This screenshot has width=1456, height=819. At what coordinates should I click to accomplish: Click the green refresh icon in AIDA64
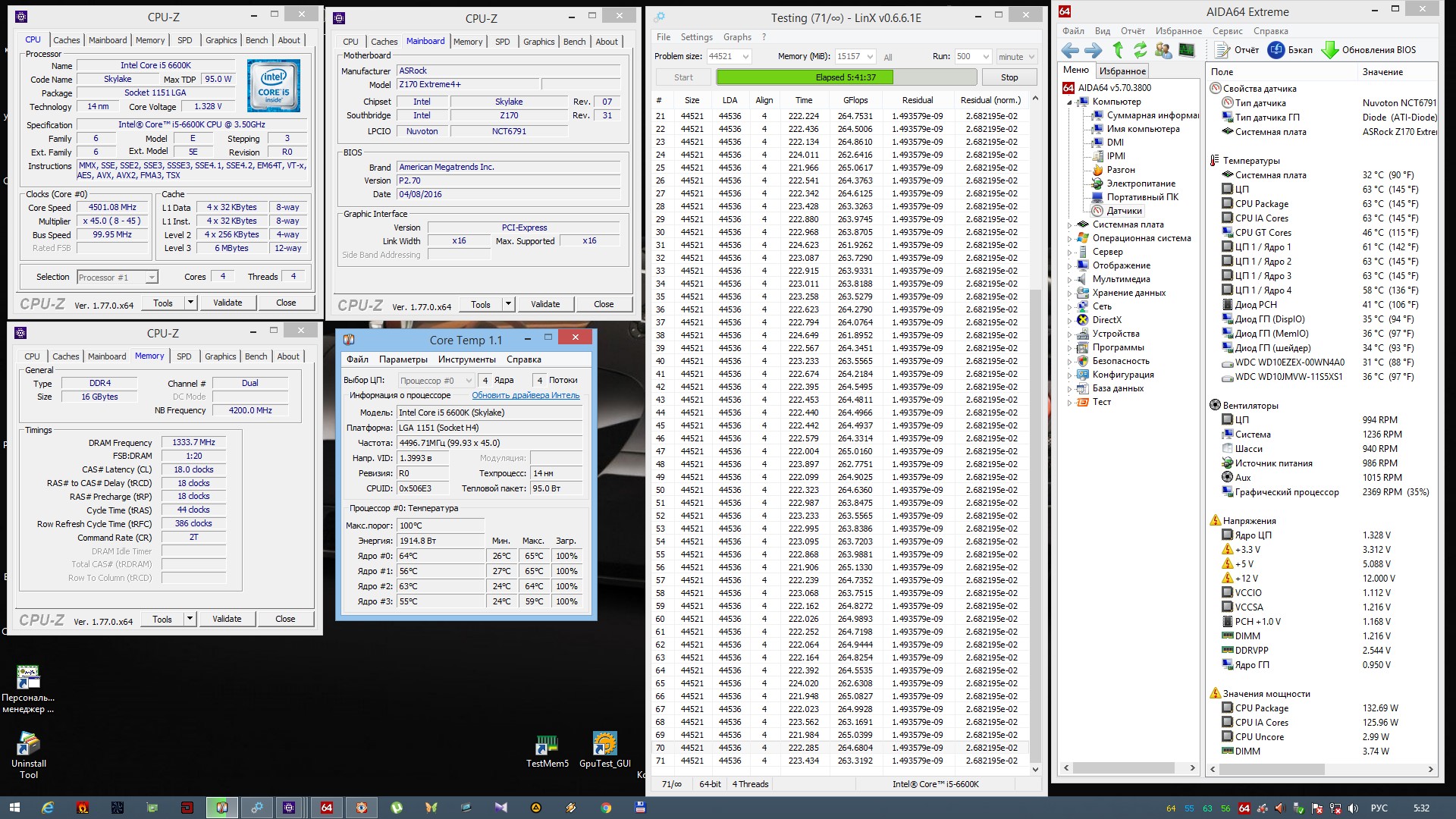pyautogui.click(x=1140, y=50)
